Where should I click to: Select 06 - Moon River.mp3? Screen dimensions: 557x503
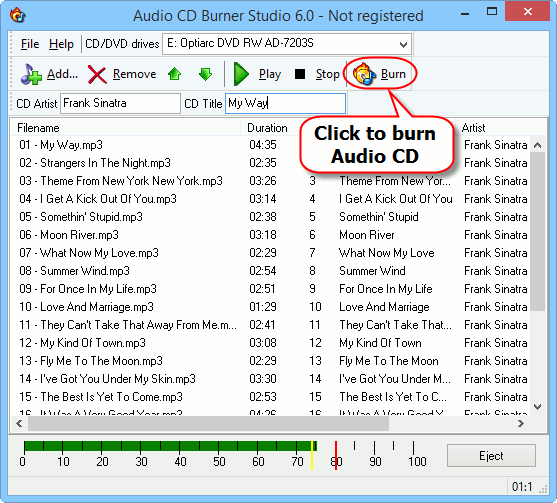(x=69, y=235)
